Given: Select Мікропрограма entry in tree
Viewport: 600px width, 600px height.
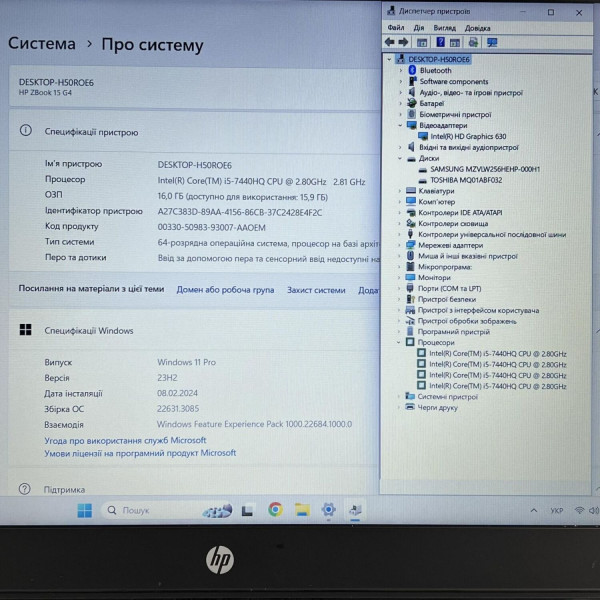Looking at the screenshot, I should click(x=445, y=267).
